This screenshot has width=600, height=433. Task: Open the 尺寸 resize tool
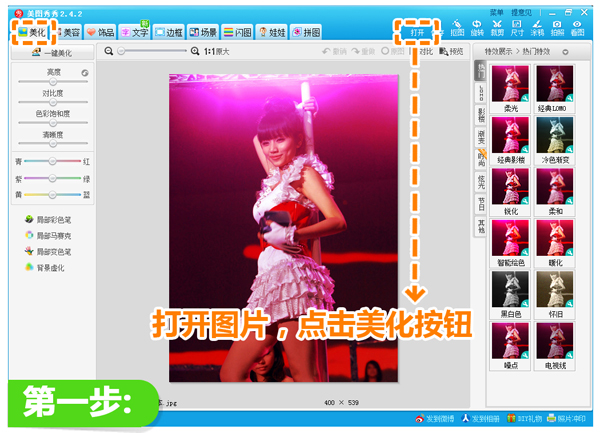(x=517, y=28)
